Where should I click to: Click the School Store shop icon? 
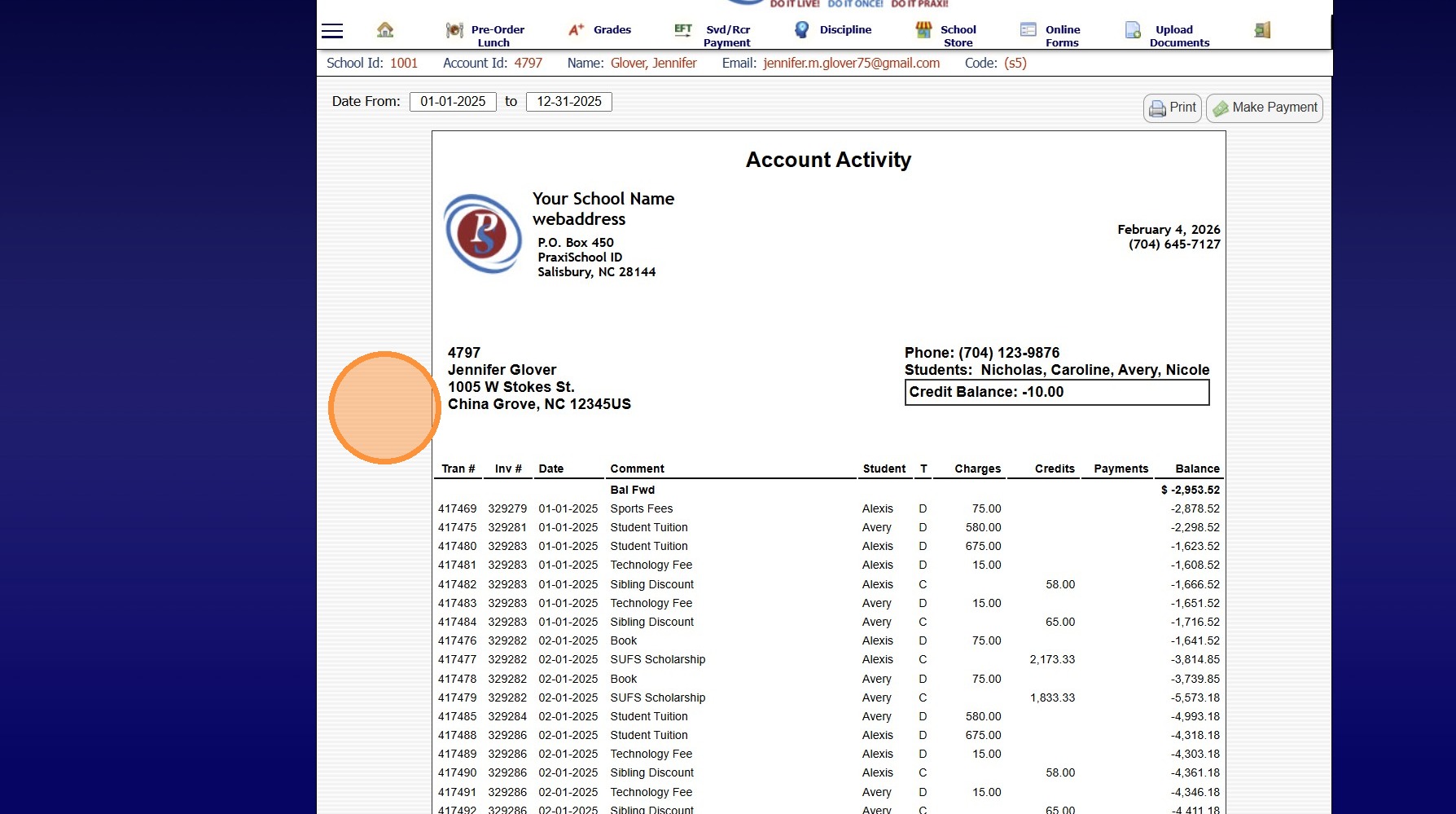tap(923, 30)
